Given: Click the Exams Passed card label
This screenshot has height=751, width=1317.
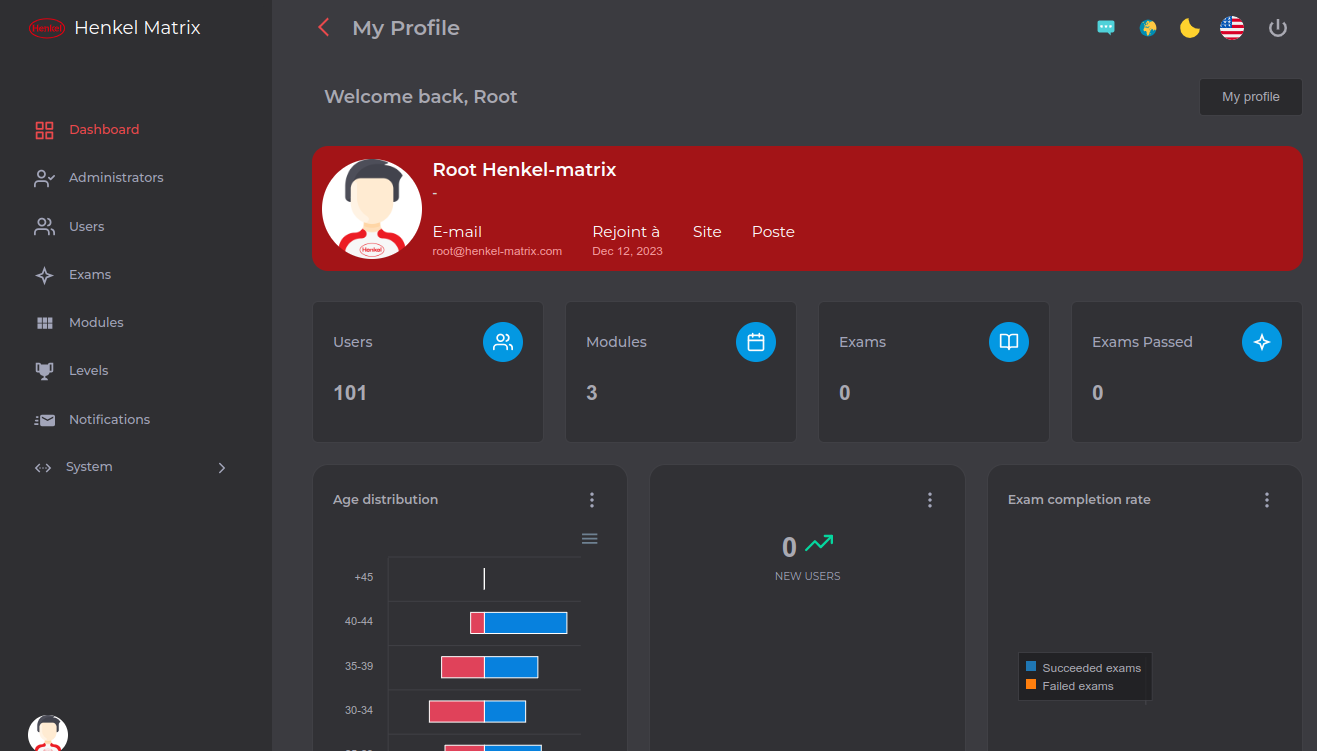Looking at the screenshot, I should (1142, 342).
